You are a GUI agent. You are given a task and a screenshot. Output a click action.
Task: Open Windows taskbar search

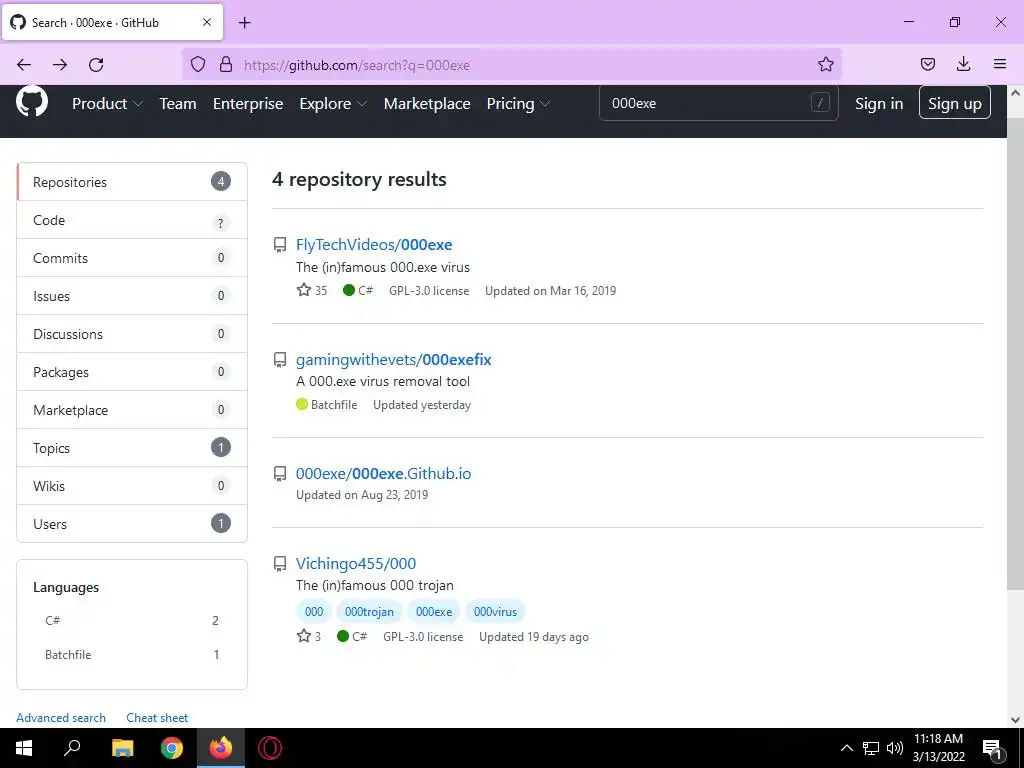pyautogui.click(x=72, y=748)
